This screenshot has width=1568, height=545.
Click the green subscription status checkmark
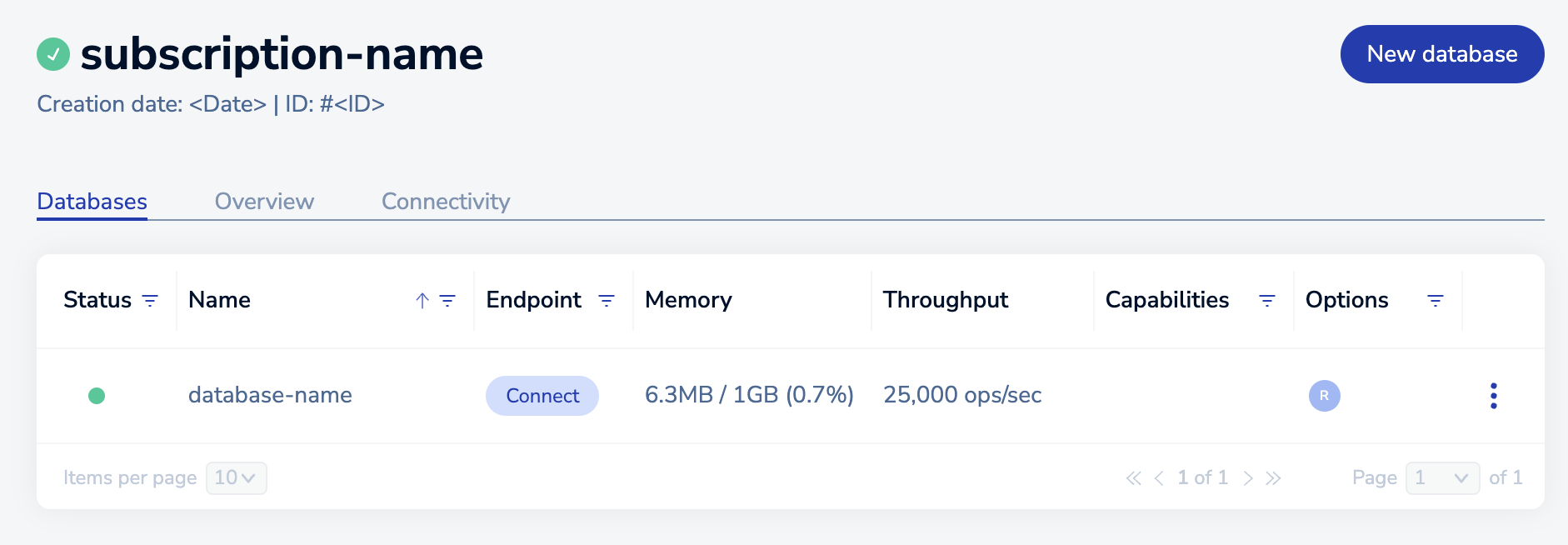pos(53,55)
